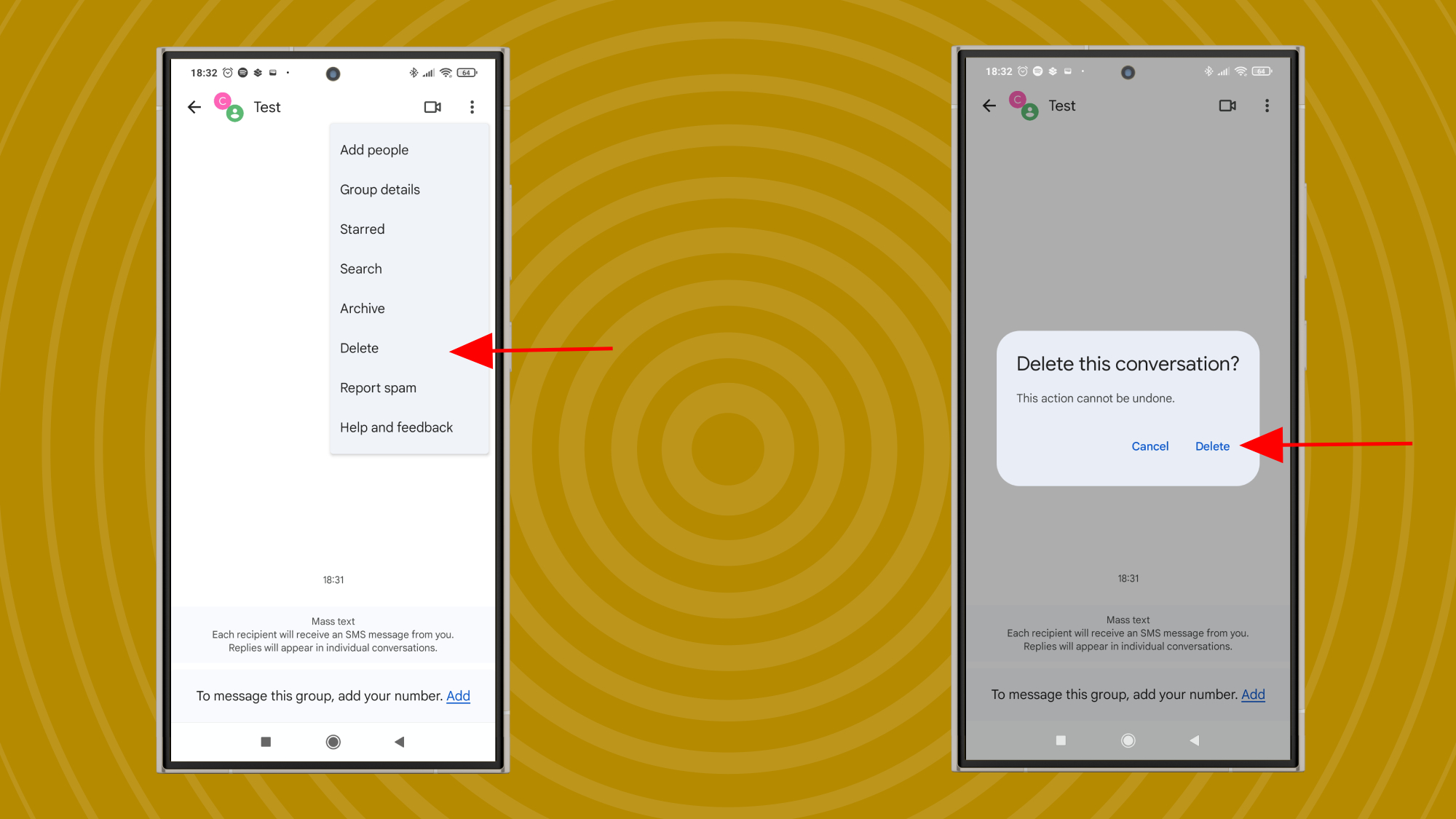Select Delete from the overflow menu
Screen dimensions: 1456x819
click(x=359, y=347)
